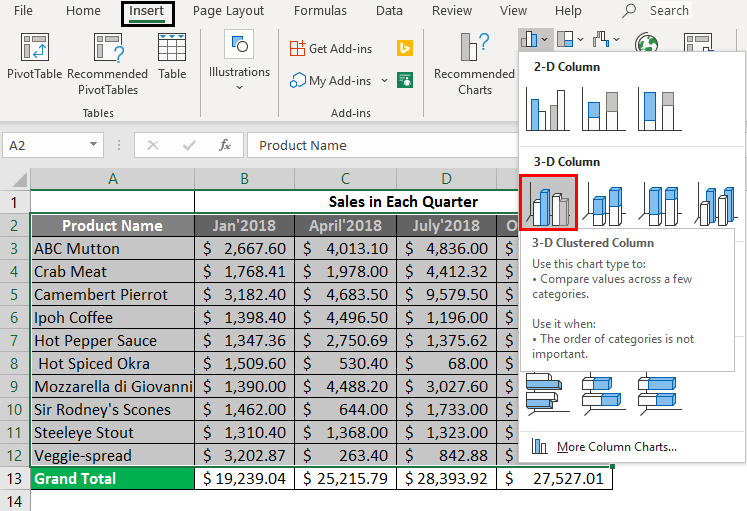This screenshot has width=747, height=511.
Task: Select row 13 header
Action: [x=15, y=479]
